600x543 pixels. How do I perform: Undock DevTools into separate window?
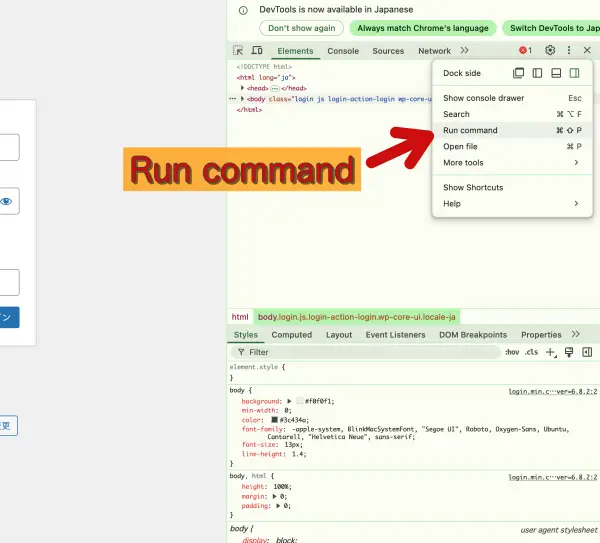point(518,73)
